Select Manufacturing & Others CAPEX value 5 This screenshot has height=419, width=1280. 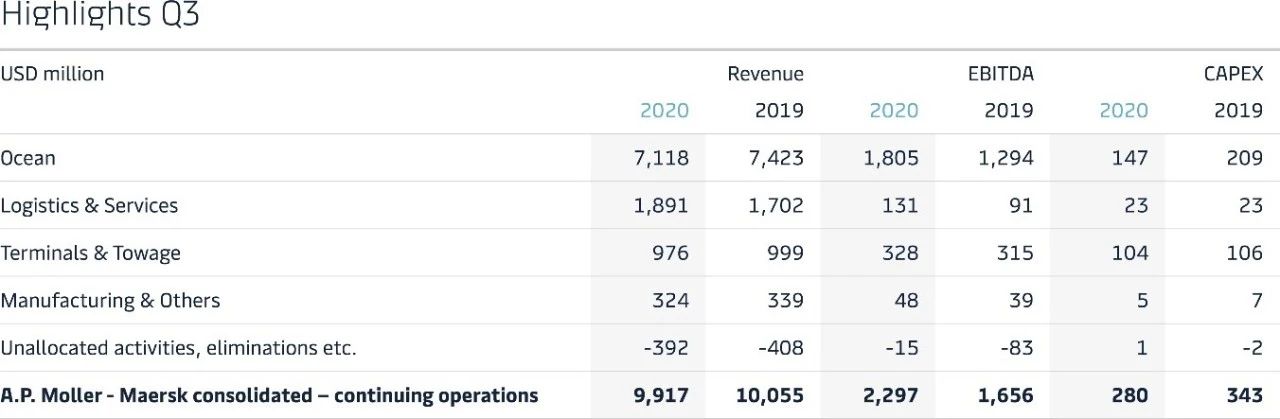coord(1142,300)
